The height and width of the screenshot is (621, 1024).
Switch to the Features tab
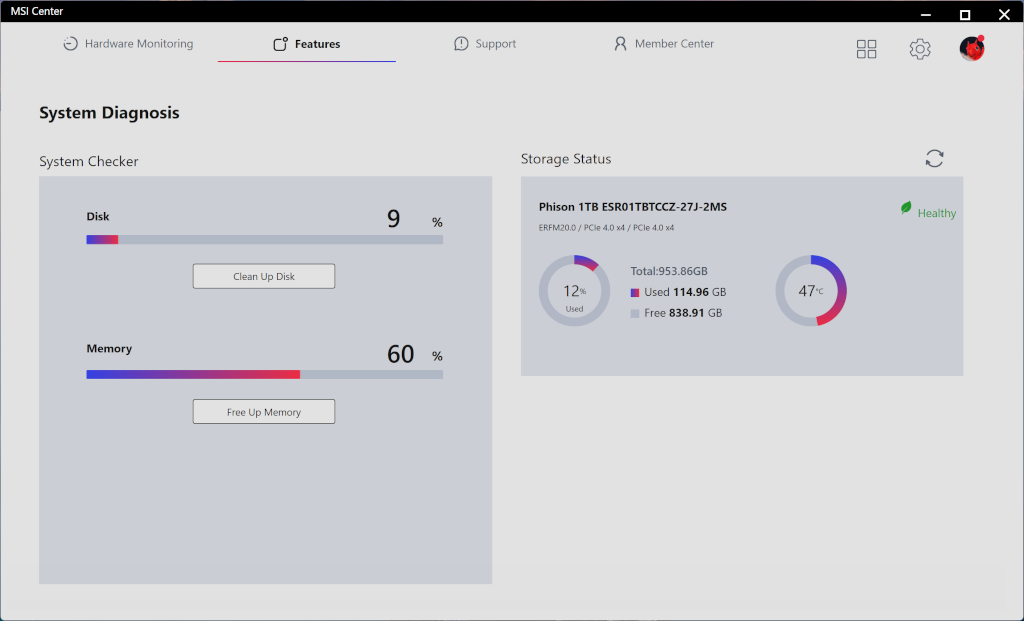307,44
